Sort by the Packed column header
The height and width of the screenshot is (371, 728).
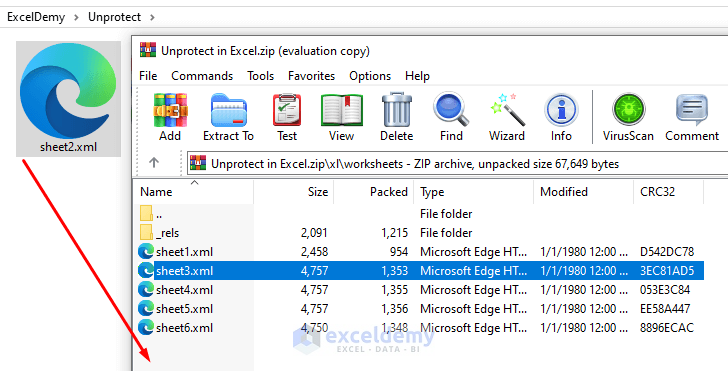(x=374, y=192)
